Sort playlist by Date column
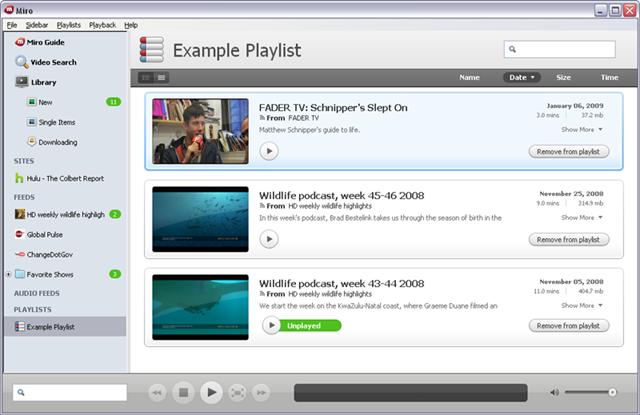The width and height of the screenshot is (640, 415). pyautogui.click(x=522, y=77)
